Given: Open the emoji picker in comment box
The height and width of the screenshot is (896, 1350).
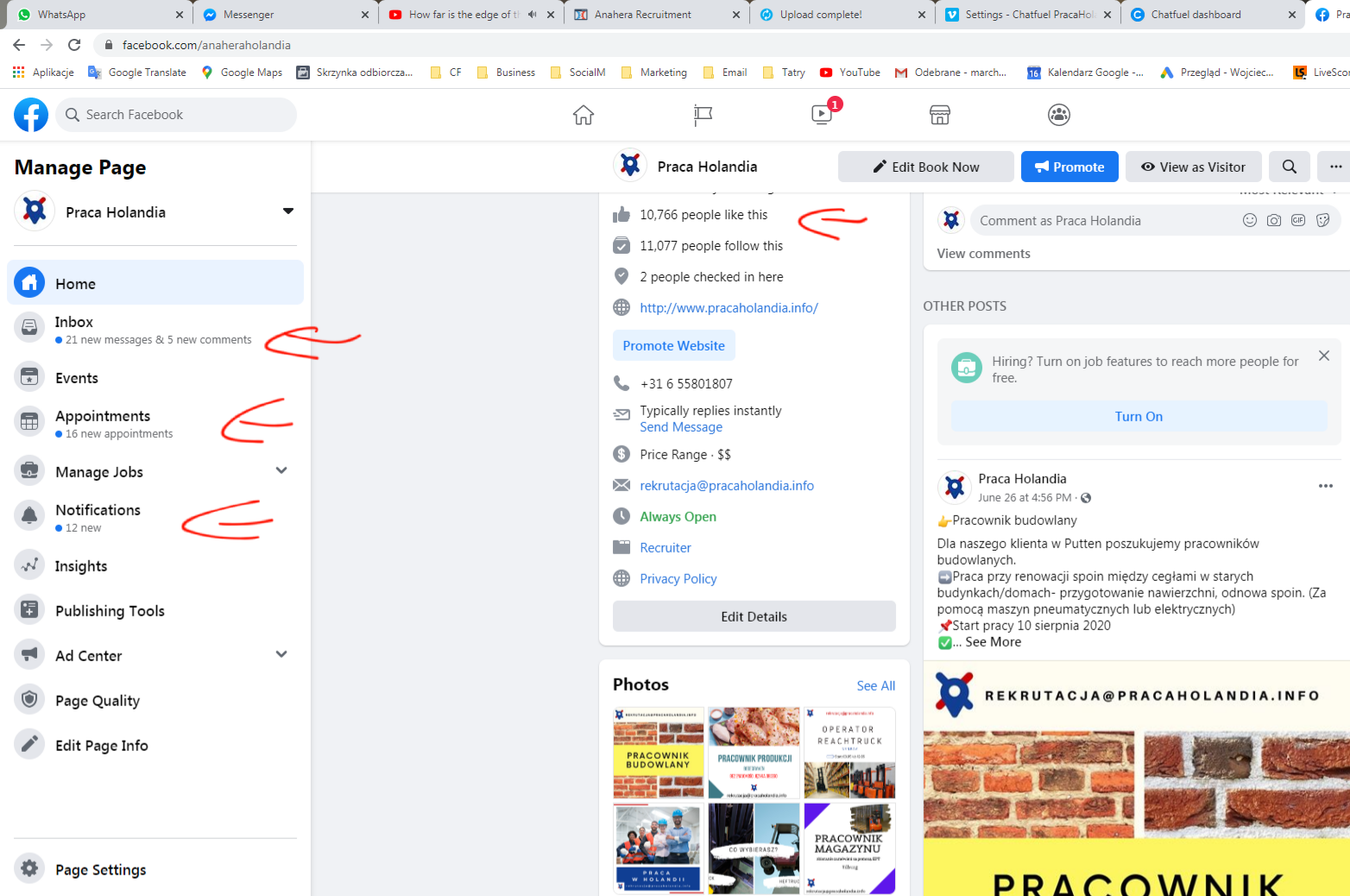Looking at the screenshot, I should pyautogui.click(x=1250, y=220).
